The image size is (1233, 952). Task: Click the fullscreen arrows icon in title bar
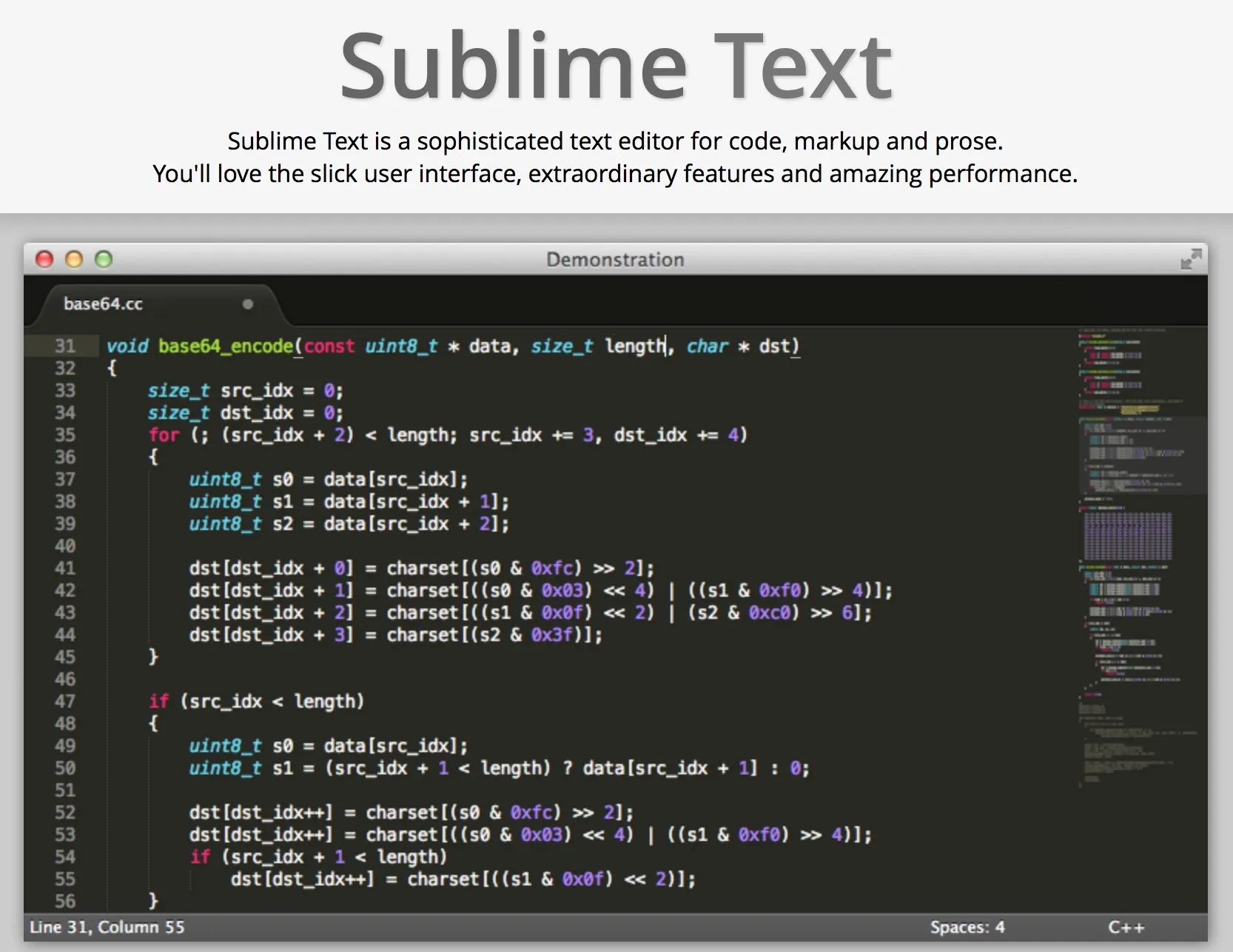click(x=1191, y=259)
